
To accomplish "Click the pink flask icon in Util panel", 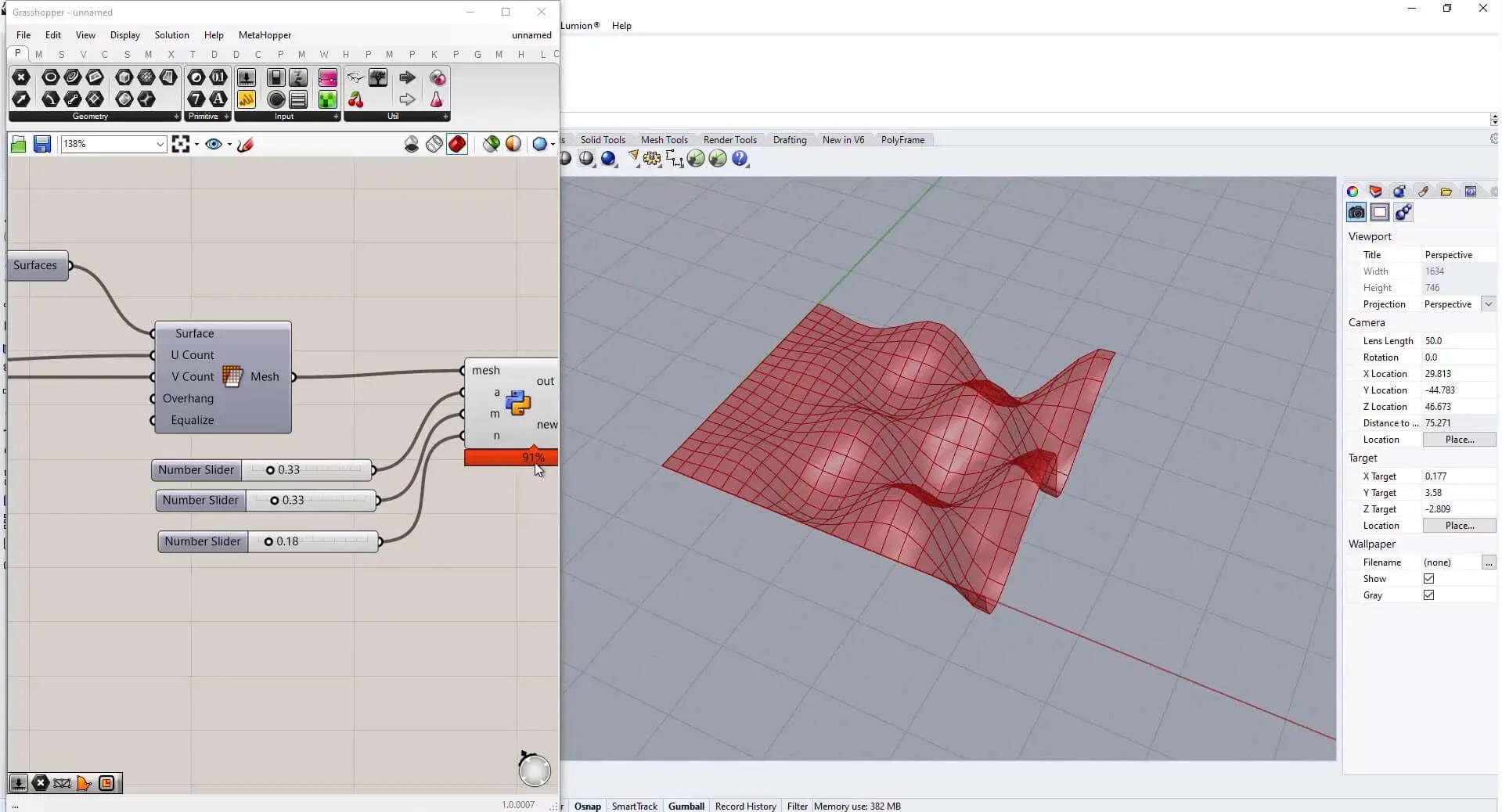I will [437, 99].
